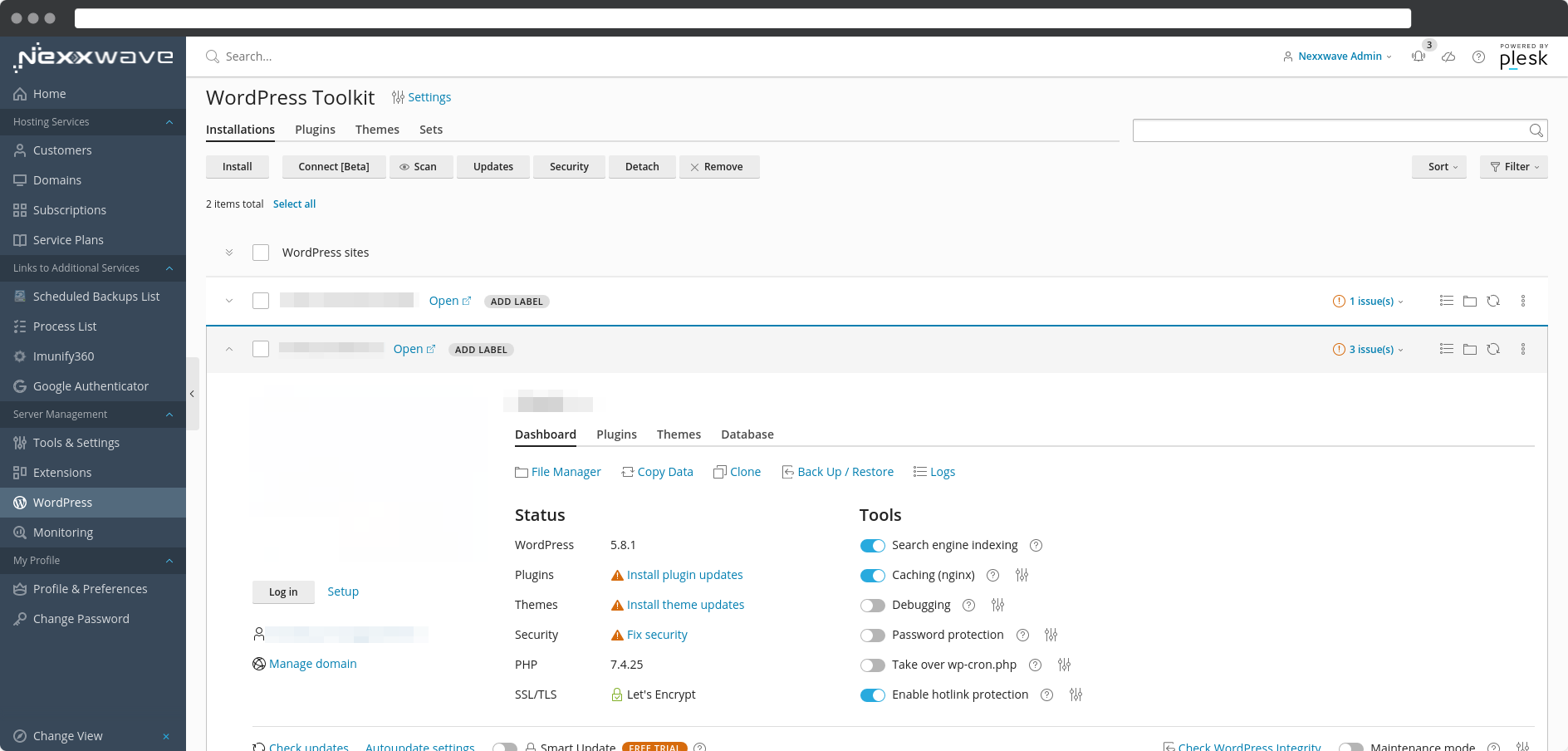
Task: Expand the first site row chevron
Action: click(229, 301)
